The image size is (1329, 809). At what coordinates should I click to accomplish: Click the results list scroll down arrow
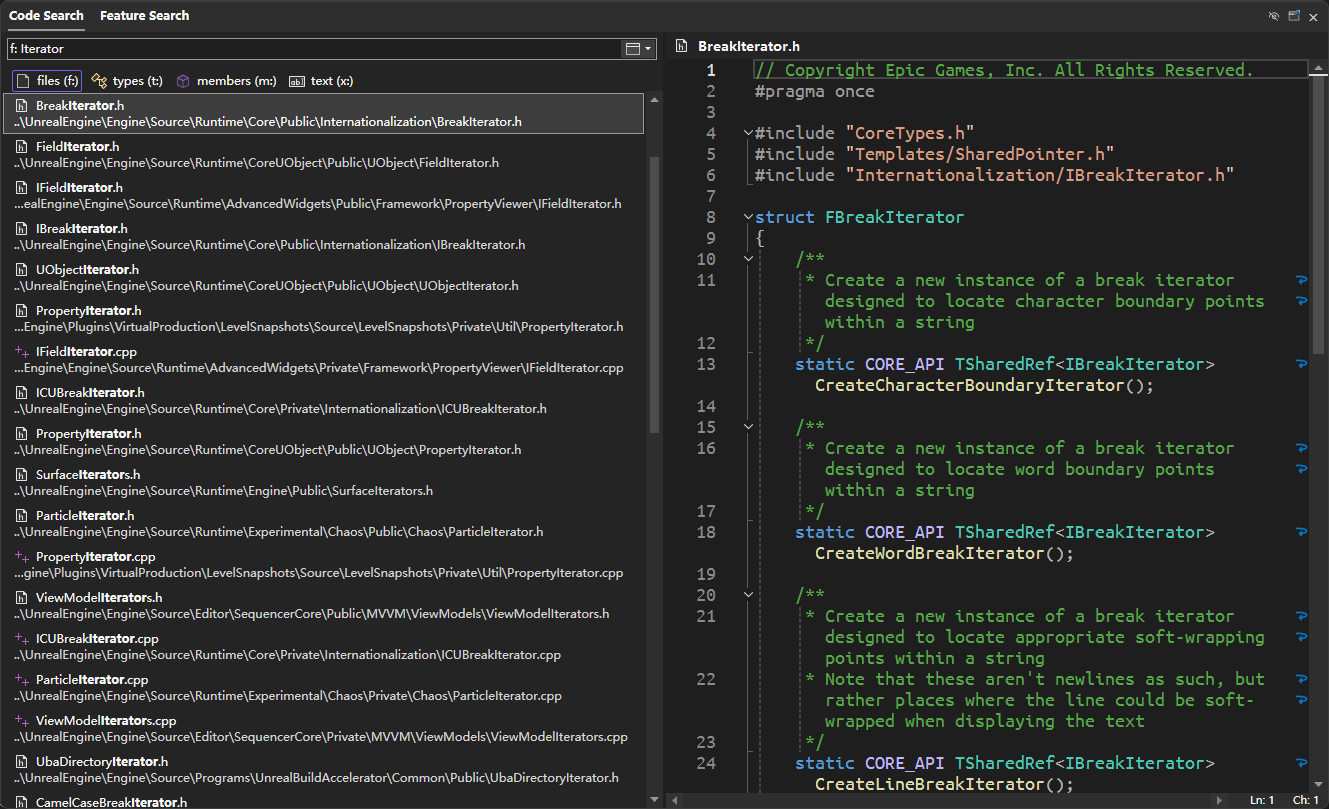655,799
